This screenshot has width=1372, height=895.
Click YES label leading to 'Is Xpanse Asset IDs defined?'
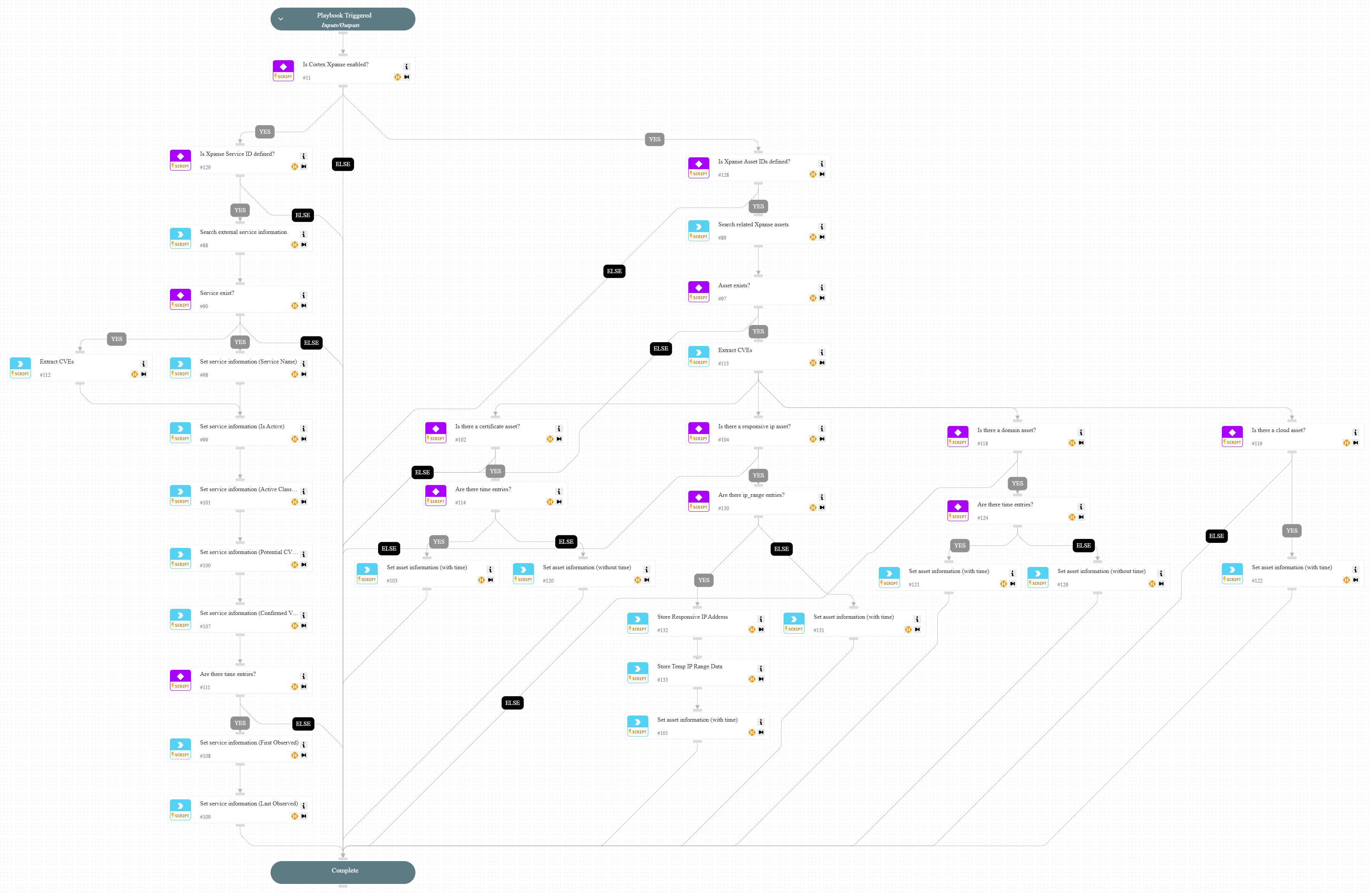[x=654, y=139]
